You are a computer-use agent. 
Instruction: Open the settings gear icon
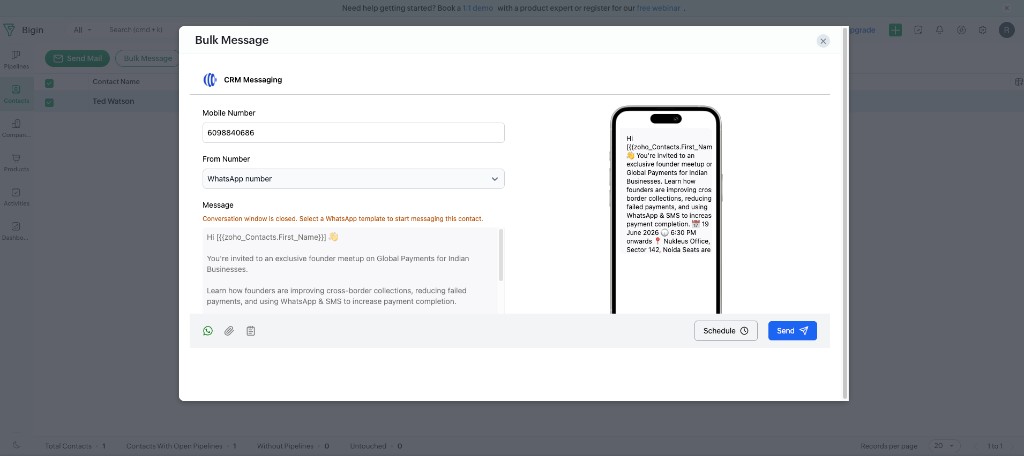coord(982,30)
